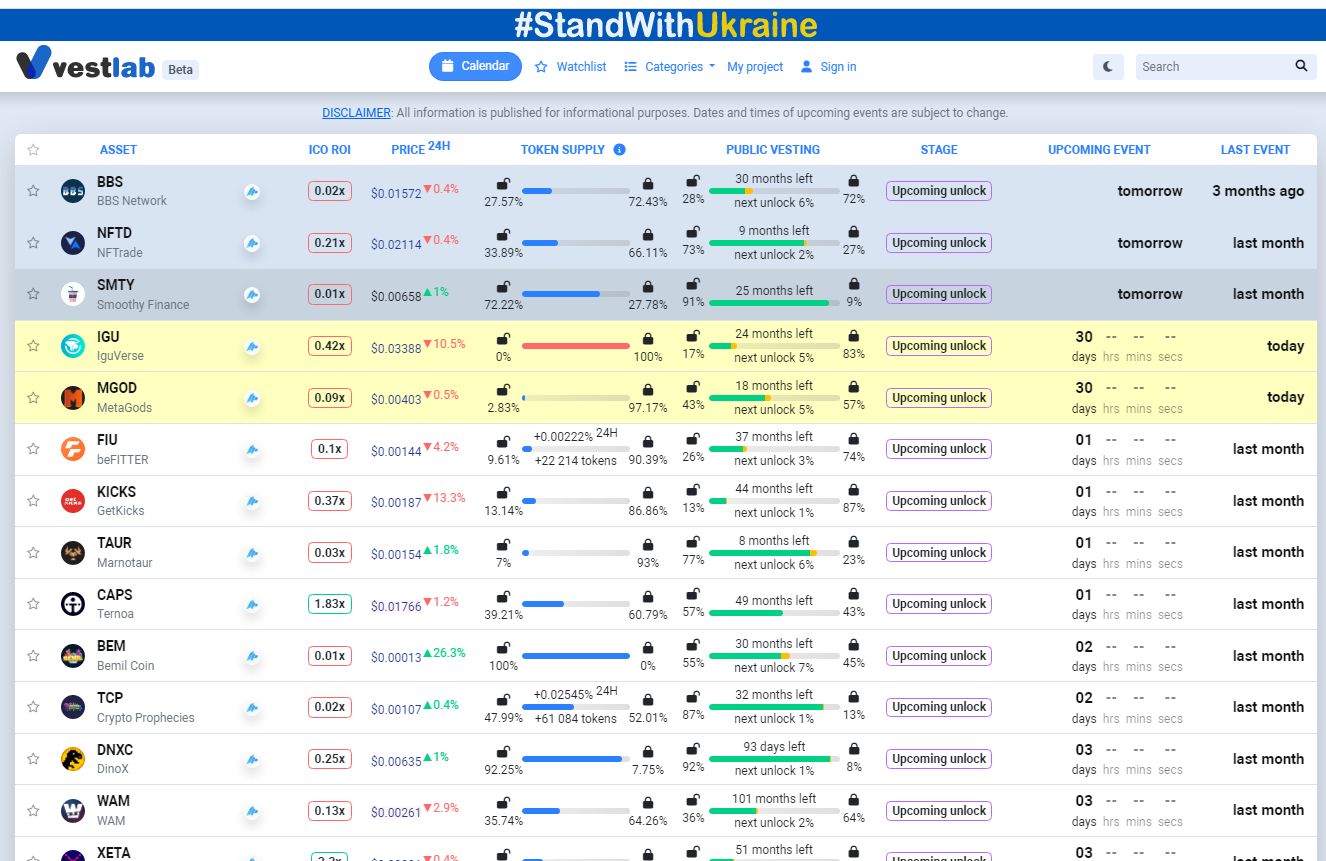The width and height of the screenshot is (1326, 861).
Task: Sort by the ICO ROI column header
Action: [x=329, y=150]
